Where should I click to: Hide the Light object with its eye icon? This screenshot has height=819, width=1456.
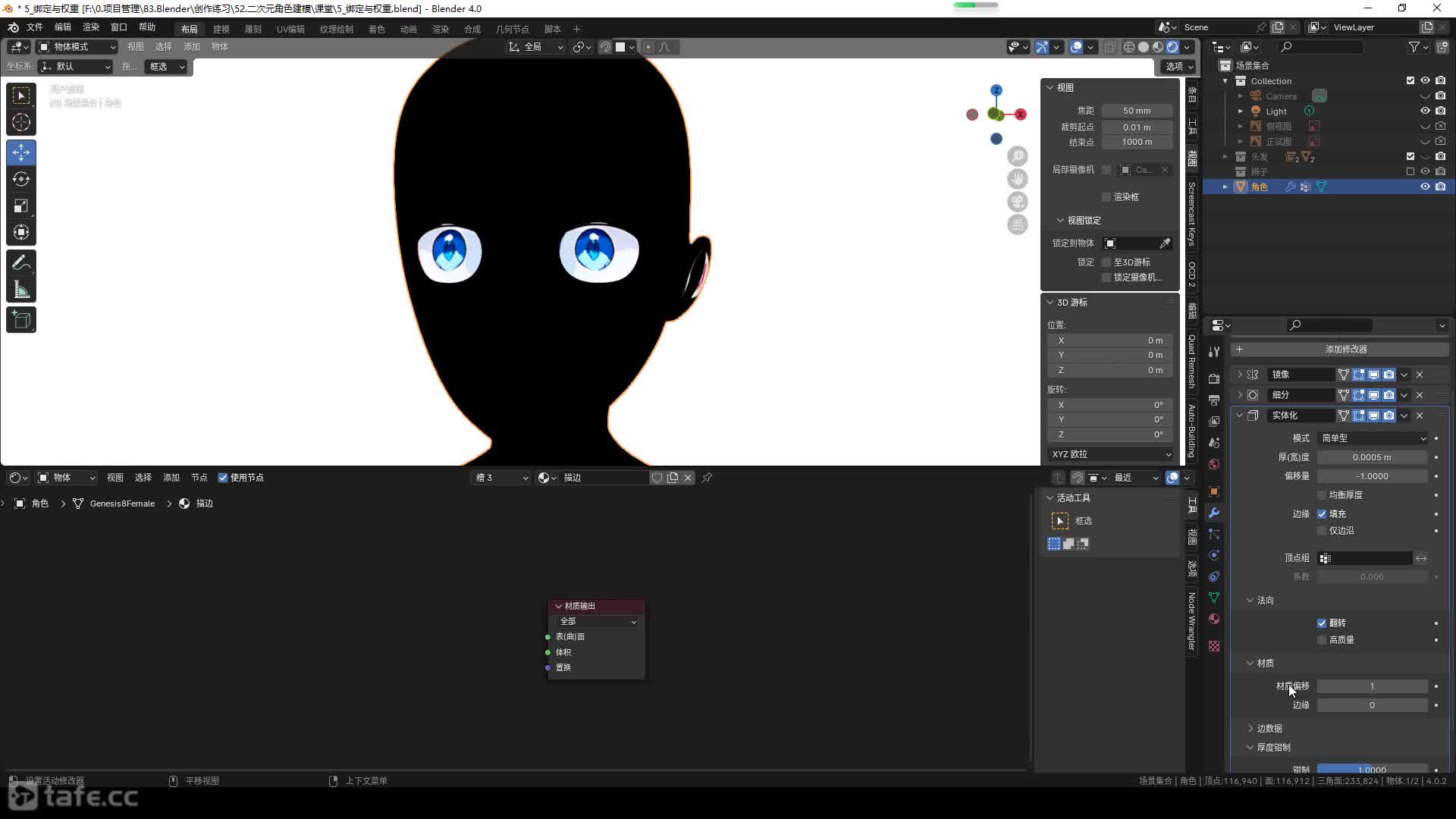click(1425, 111)
